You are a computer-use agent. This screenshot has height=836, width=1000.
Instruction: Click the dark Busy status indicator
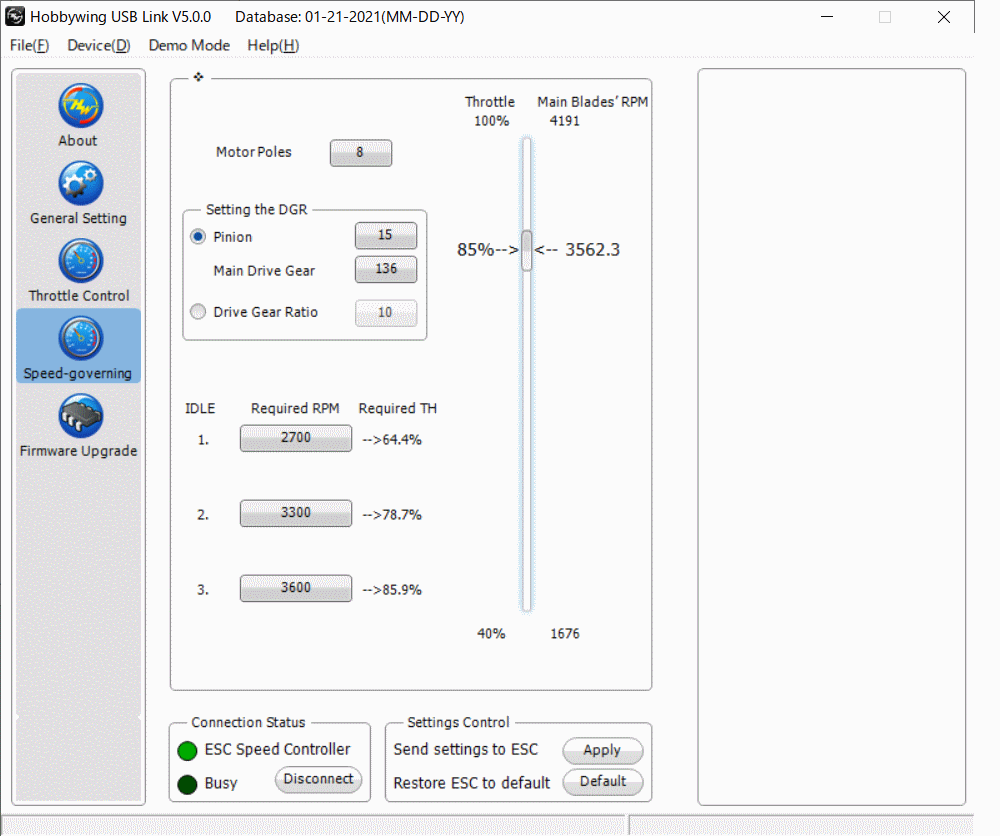click(188, 784)
